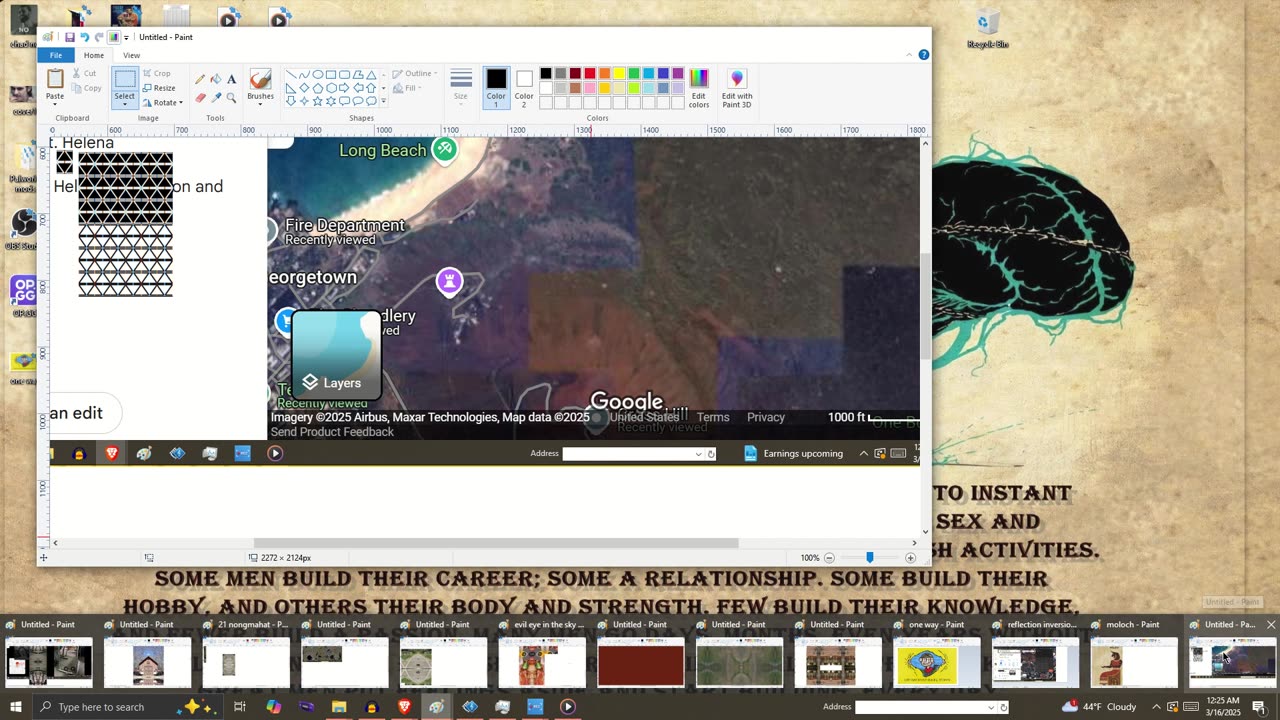Open the weather widget showing 44°F Cloudy
The width and height of the screenshot is (1280, 720).
(1098, 707)
